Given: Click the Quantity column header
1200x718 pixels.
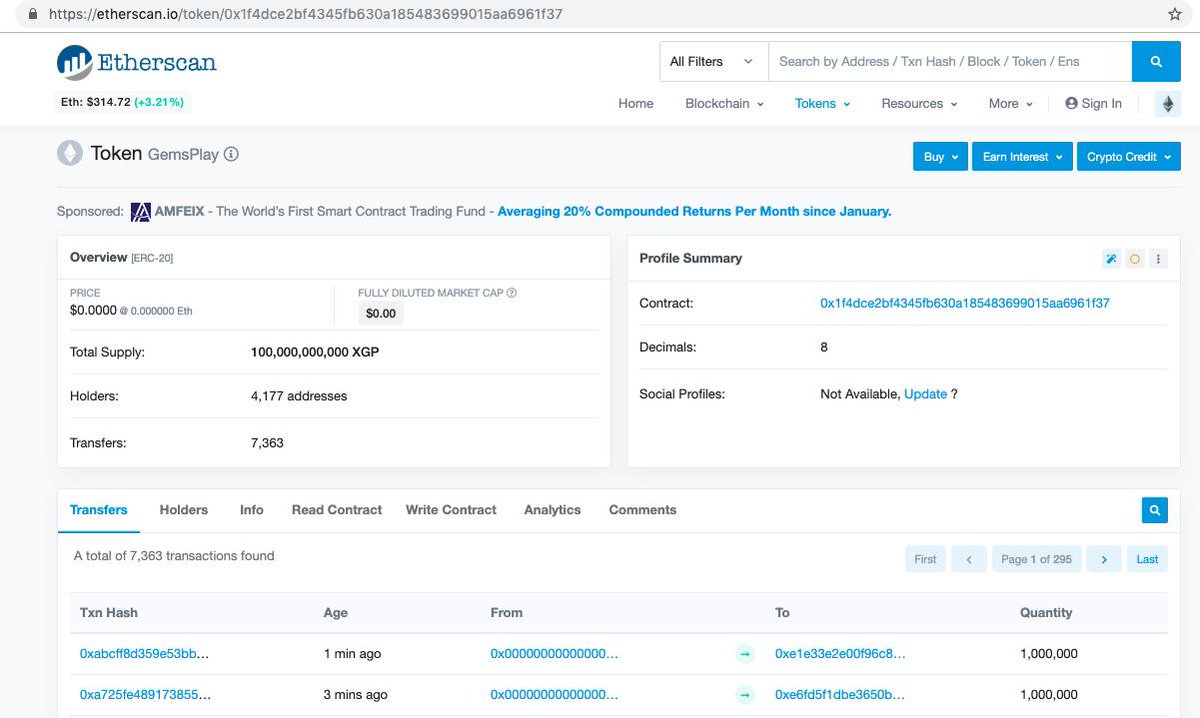Looking at the screenshot, I should [1046, 612].
